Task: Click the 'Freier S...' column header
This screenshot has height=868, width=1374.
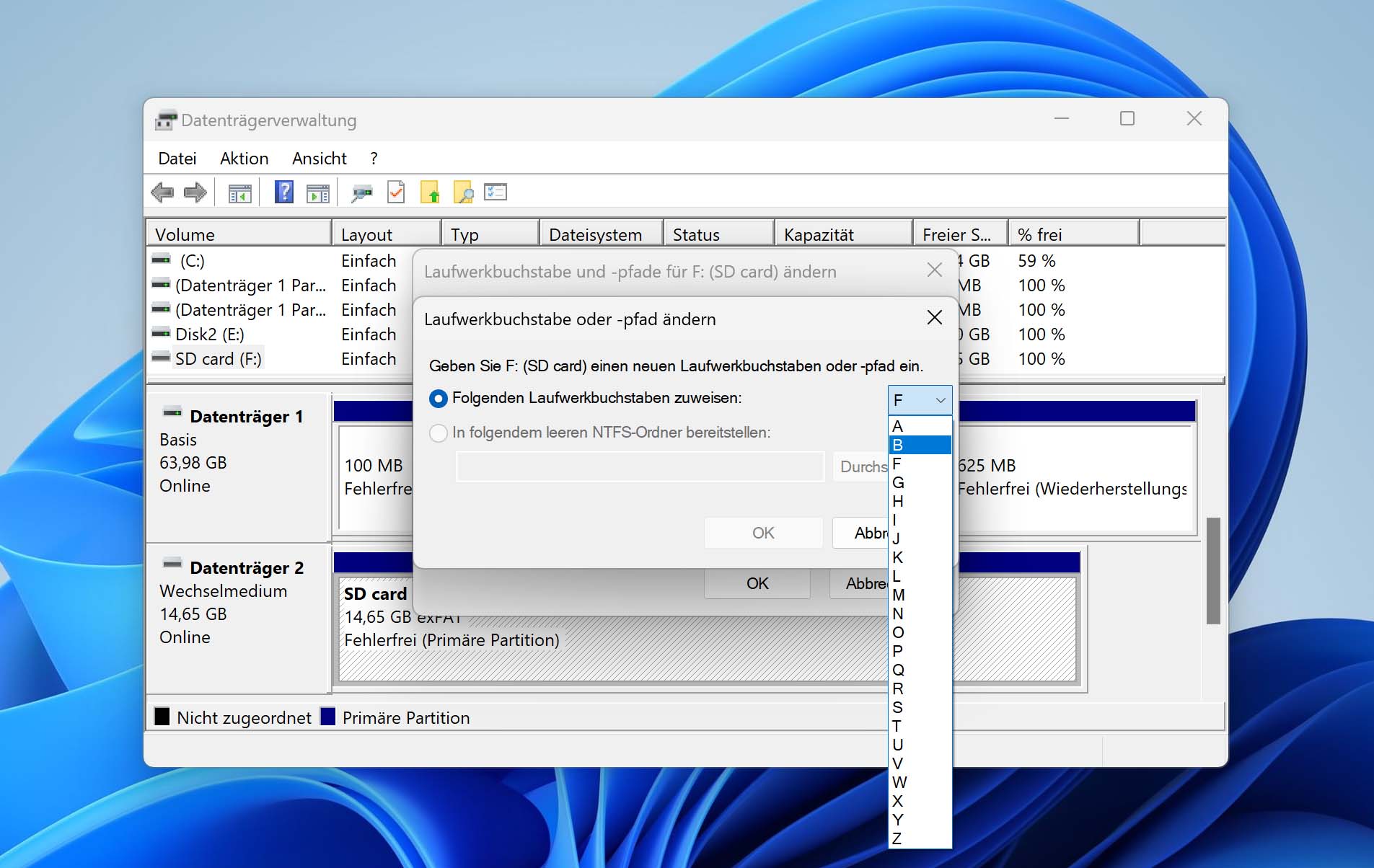Action: pyautogui.click(x=960, y=234)
